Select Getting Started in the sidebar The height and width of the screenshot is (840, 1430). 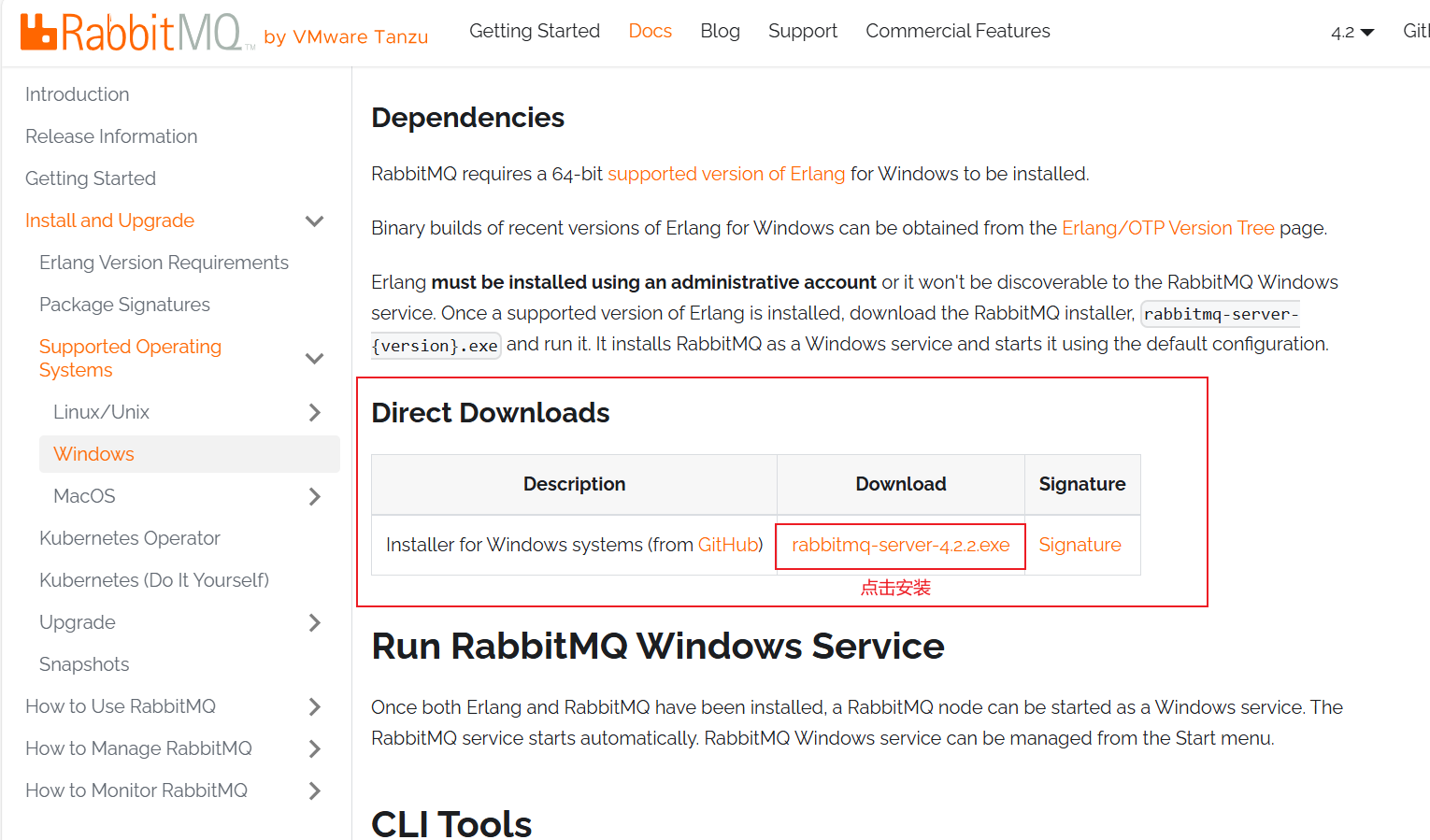[91, 178]
